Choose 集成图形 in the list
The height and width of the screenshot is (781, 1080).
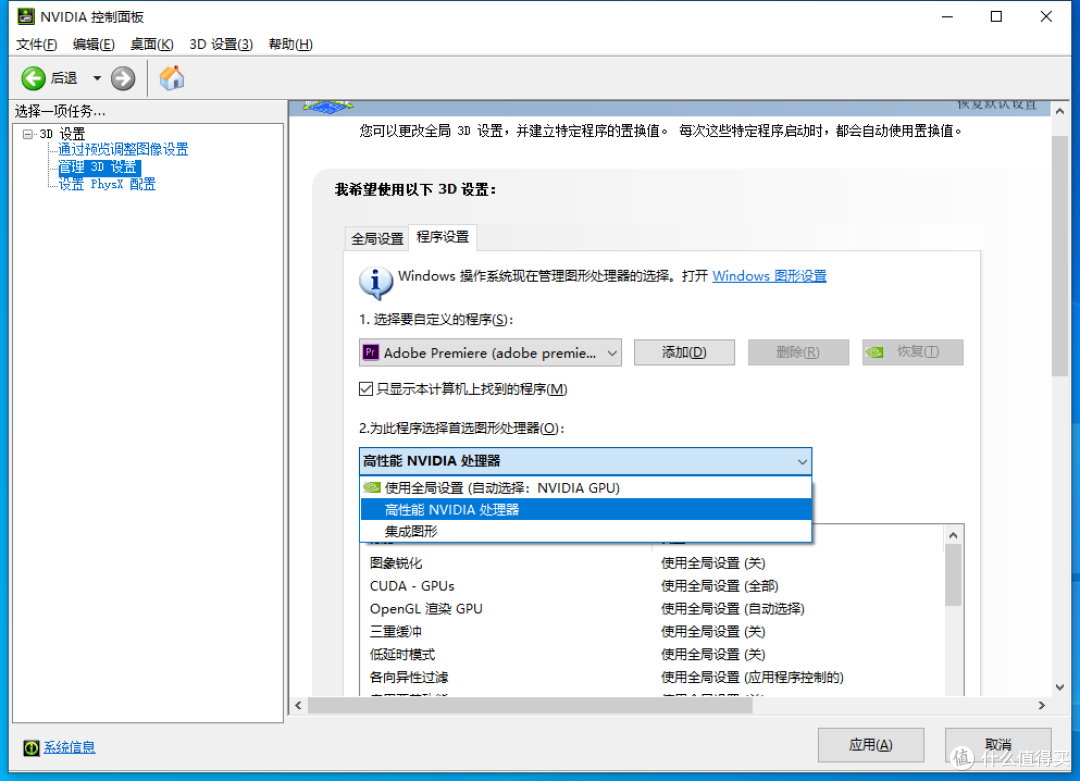(x=585, y=531)
